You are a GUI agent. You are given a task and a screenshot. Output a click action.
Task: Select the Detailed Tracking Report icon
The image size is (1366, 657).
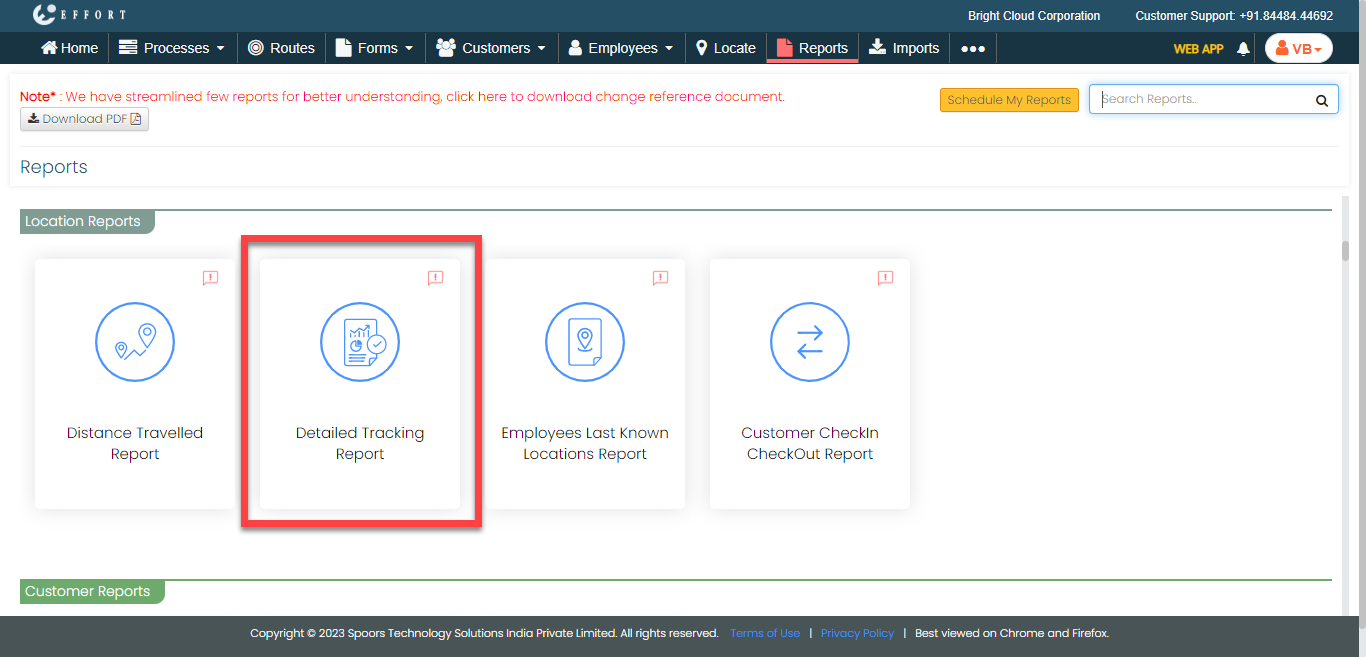pos(360,342)
